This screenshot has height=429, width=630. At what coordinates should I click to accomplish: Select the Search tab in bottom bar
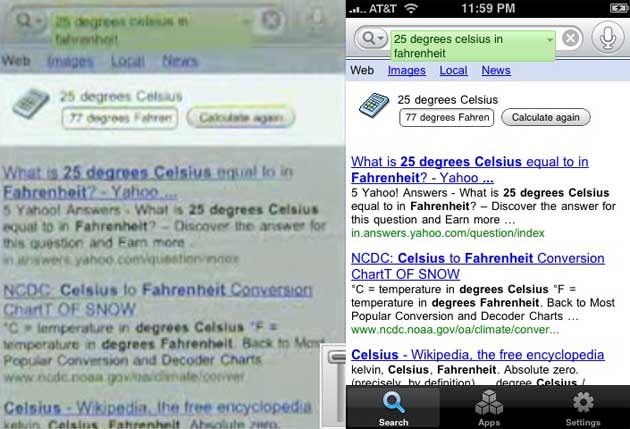(x=393, y=408)
